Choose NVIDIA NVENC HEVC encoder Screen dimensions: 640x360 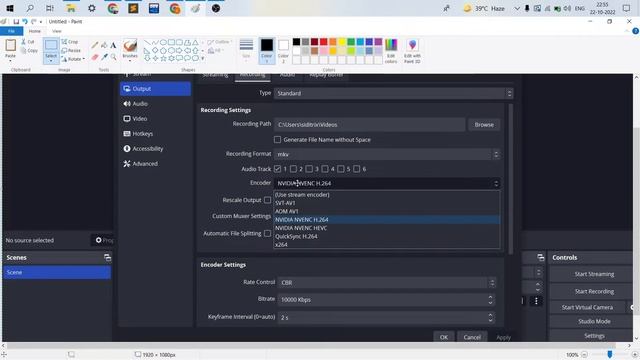pyautogui.click(x=387, y=228)
